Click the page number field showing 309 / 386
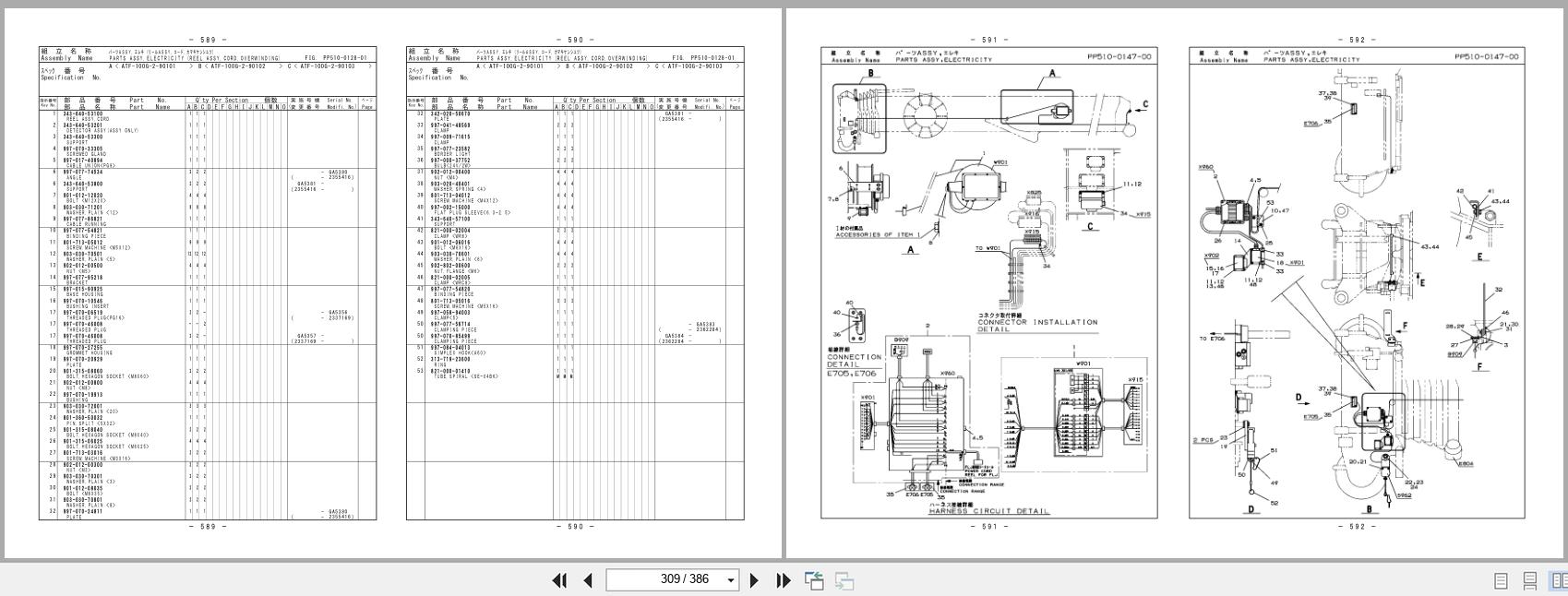The height and width of the screenshot is (596, 1568). coord(672,579)
